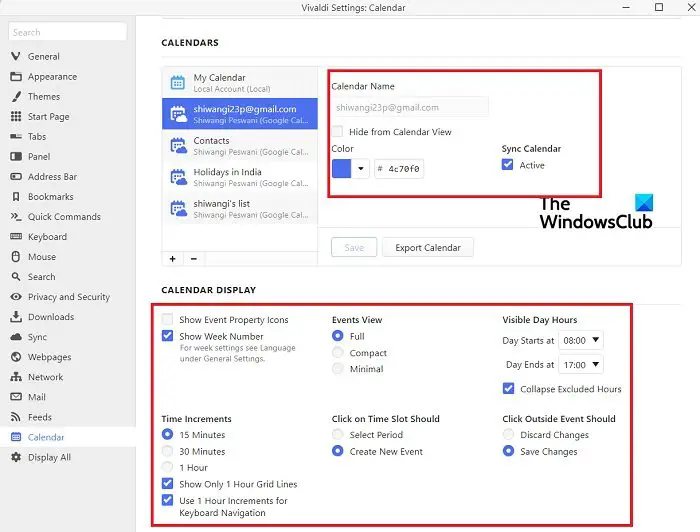Click the Webpages globe icon
The height and width of the screenshot is (532, 700).
click(x=16, y=357)
